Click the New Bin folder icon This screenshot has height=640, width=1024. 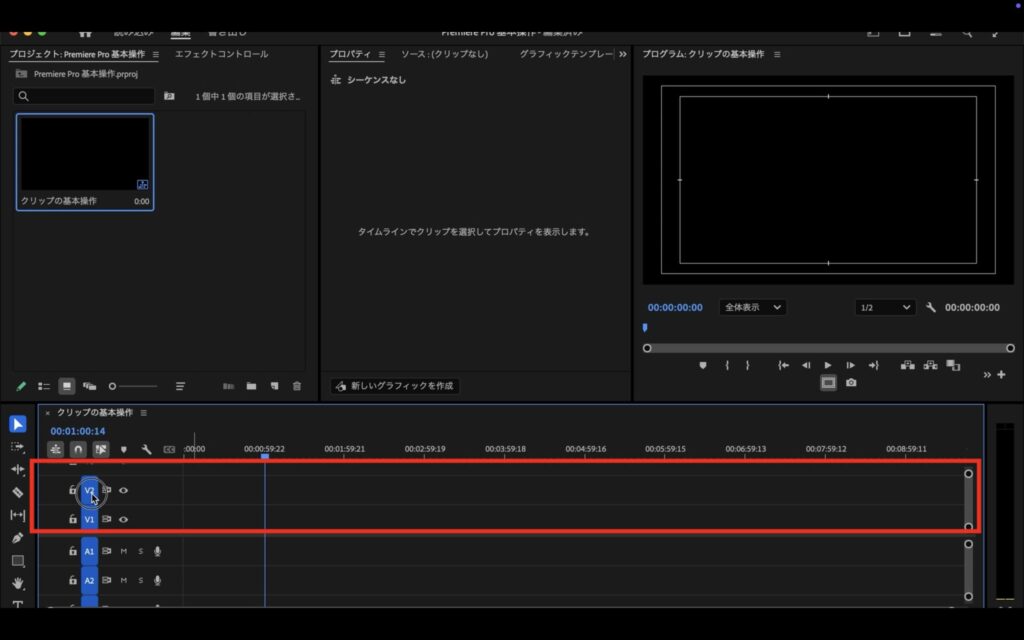(x=251, y=386)
